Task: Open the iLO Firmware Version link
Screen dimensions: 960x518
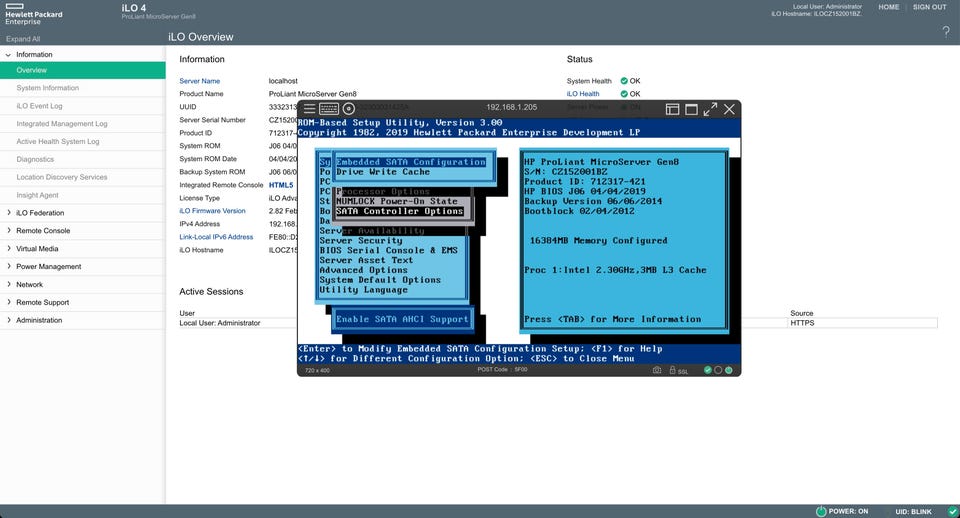Action: (x=212, y=211)
